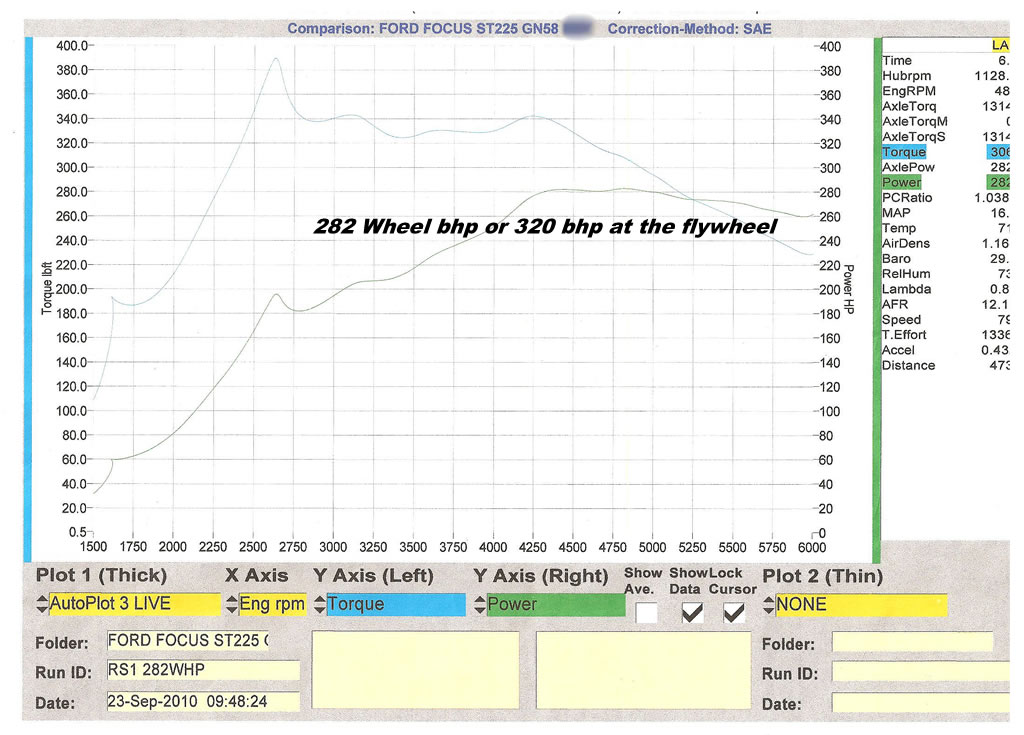Select the AirDens row in data panel
1024x735 pixels.
[946, 244]
